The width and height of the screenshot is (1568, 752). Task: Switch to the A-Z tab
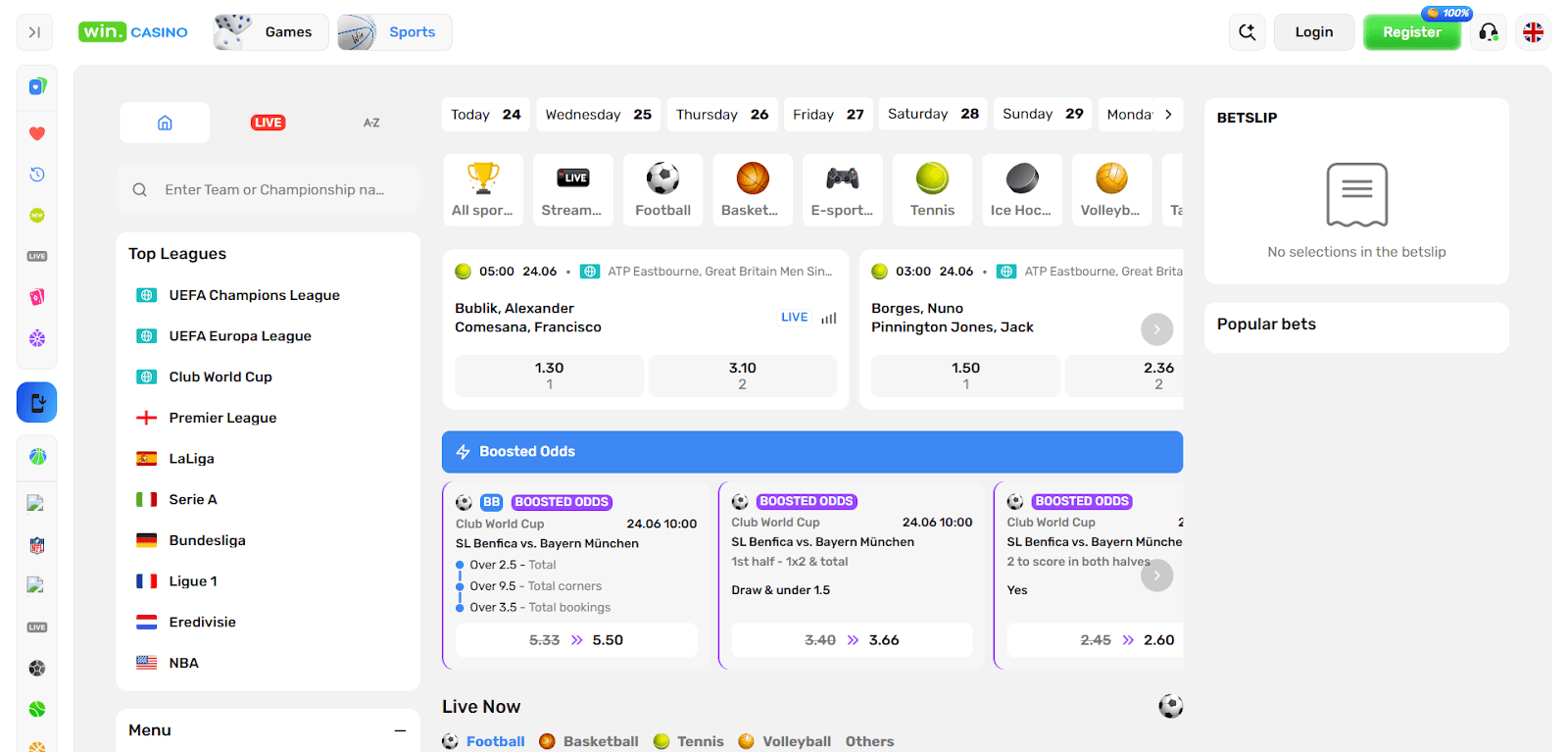pyautogui.click(x=371, y=123)
